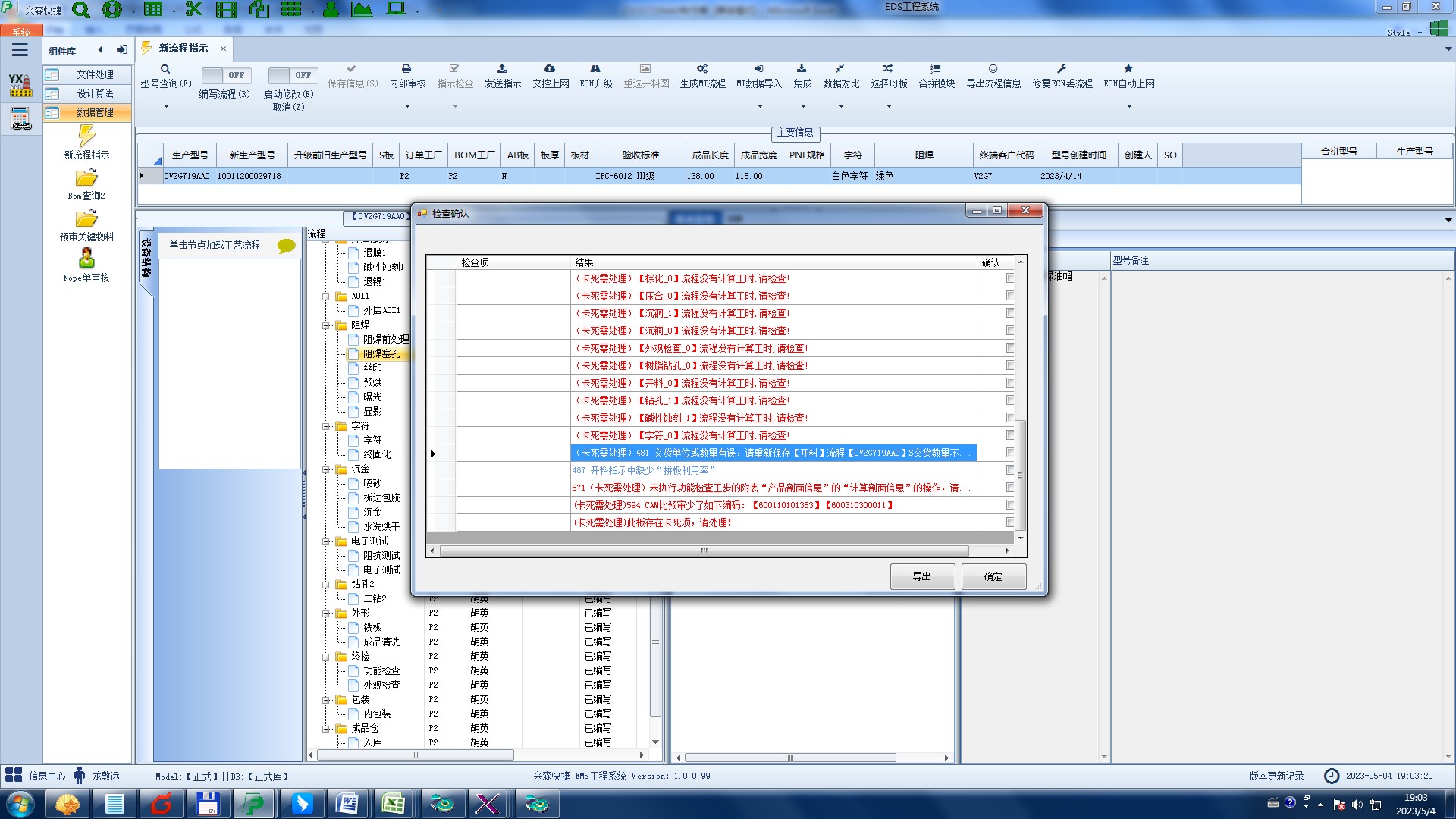Collapse the 沉金 tree folder

click(x=326, y=469)
